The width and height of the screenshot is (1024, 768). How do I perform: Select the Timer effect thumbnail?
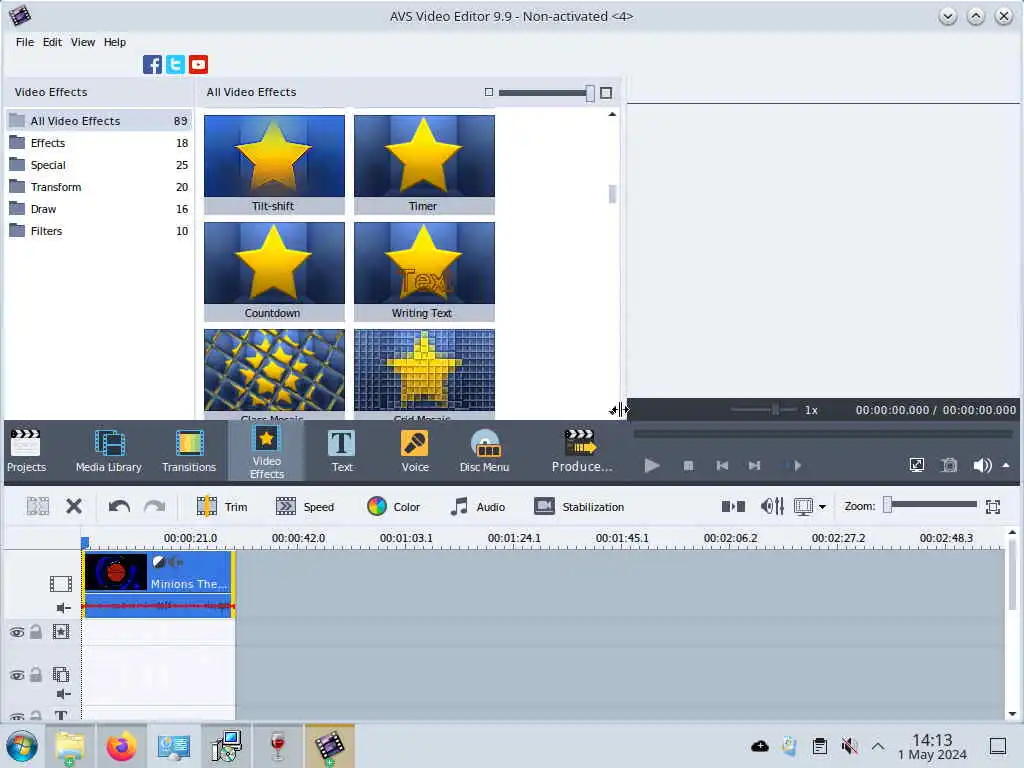point(424,164)
